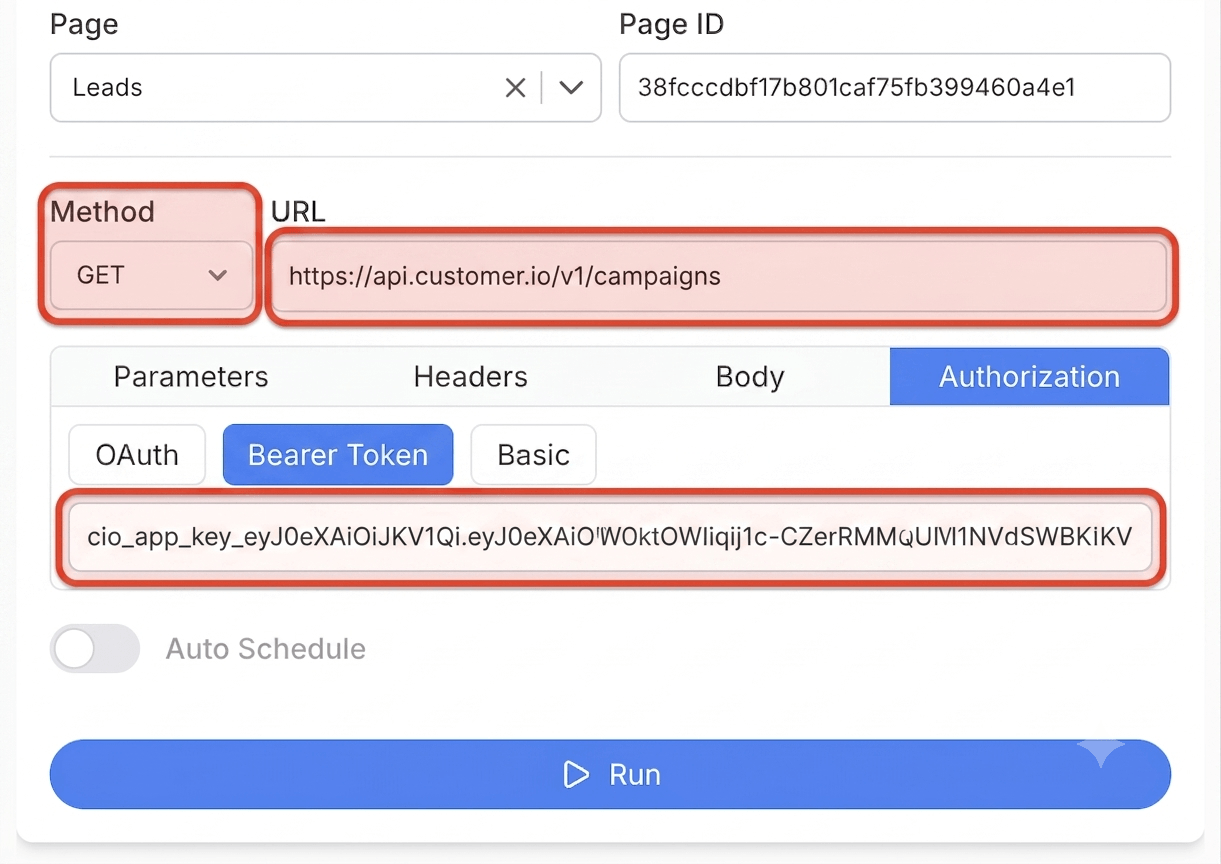Switch to the Headers tab
This screenshot has width=1221, height=864.
tap(471, 377)
